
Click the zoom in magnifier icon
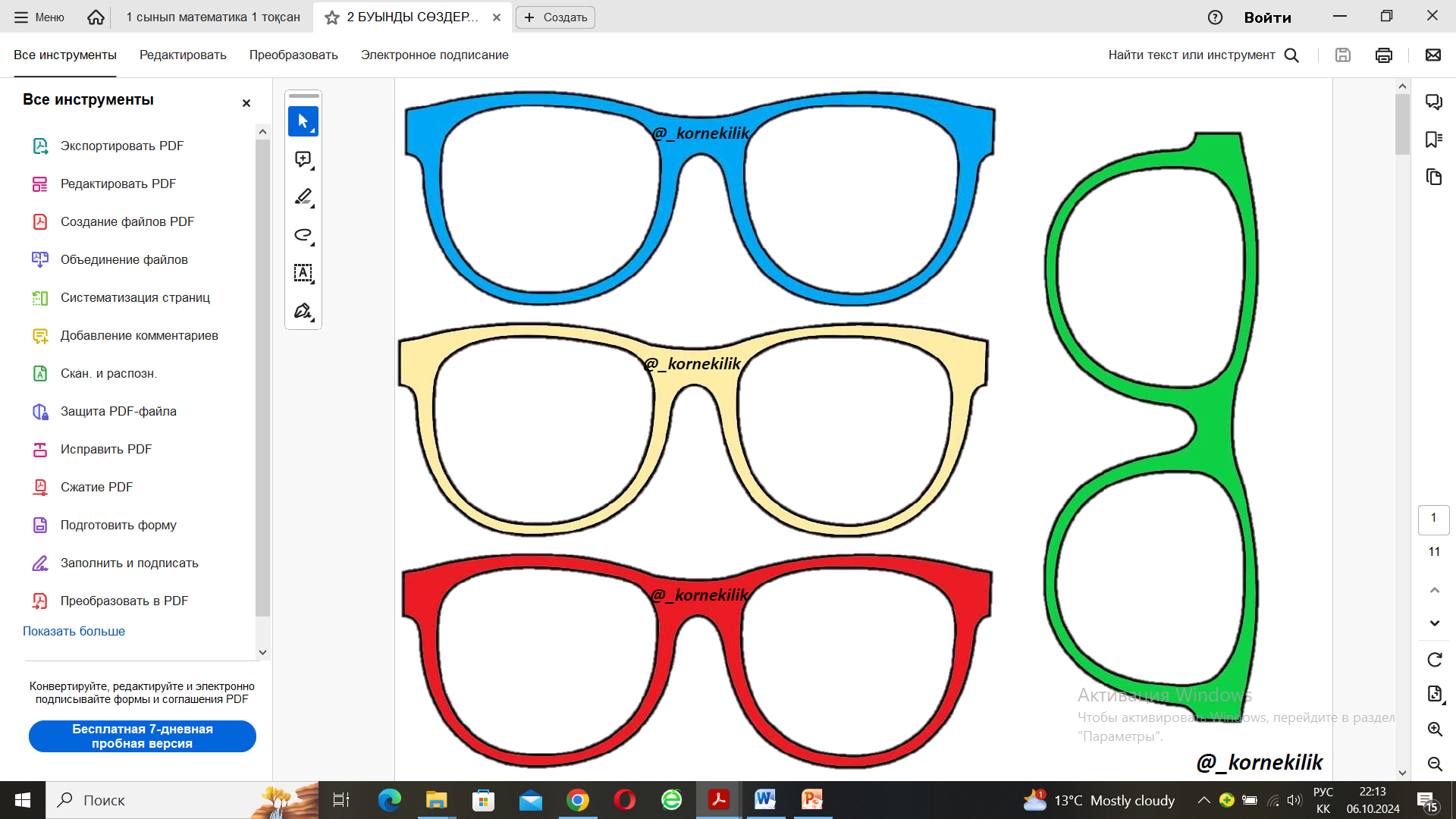pos(1434,730)
